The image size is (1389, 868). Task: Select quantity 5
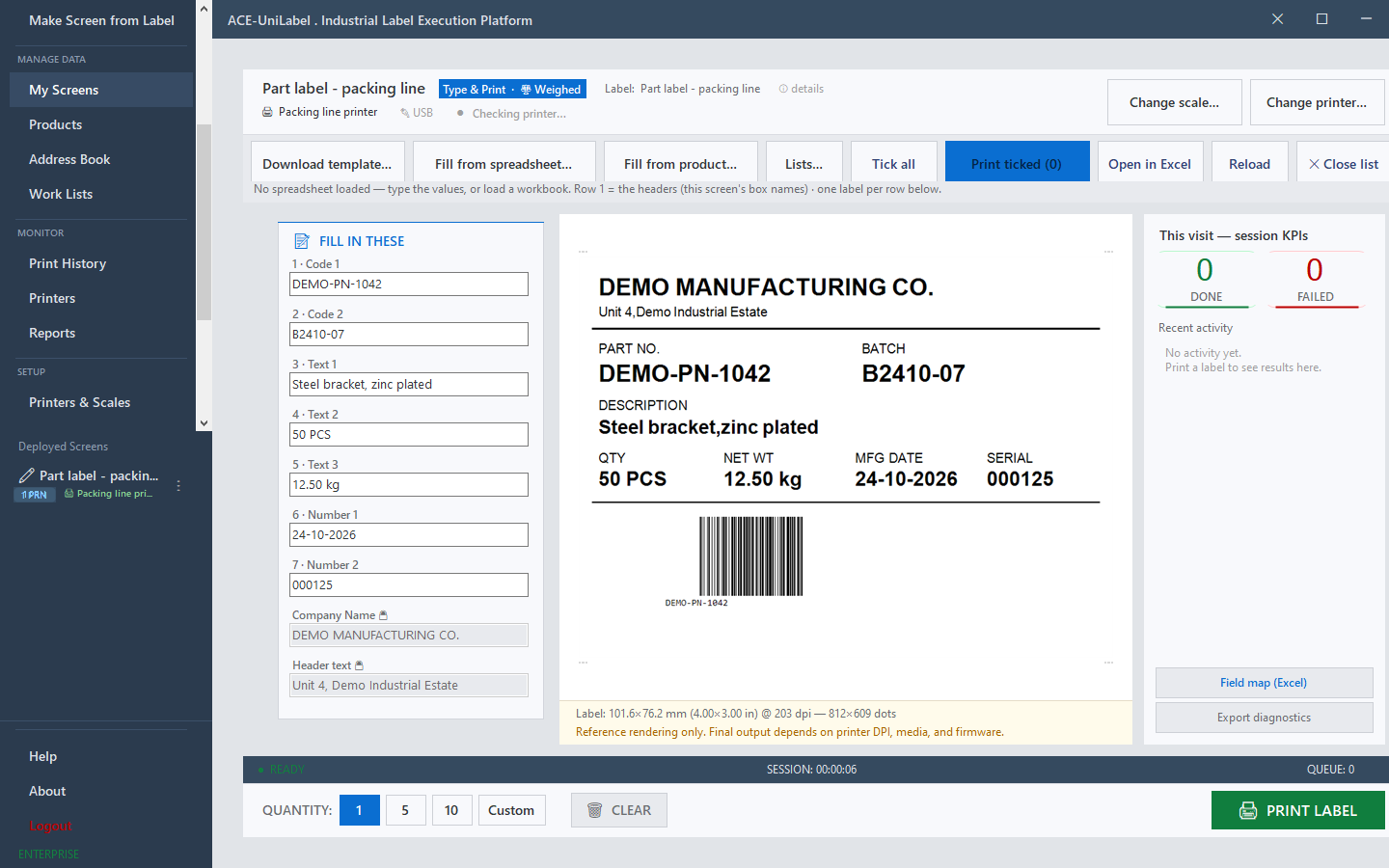click(x=405, y=810)
